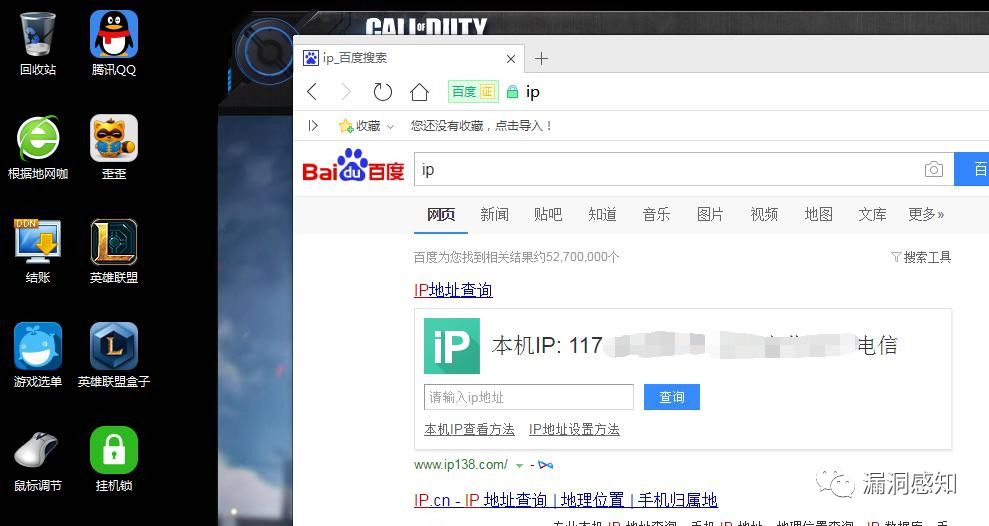
Task: Click the blue 查询 query button
Action: click(x=672, y=397)
